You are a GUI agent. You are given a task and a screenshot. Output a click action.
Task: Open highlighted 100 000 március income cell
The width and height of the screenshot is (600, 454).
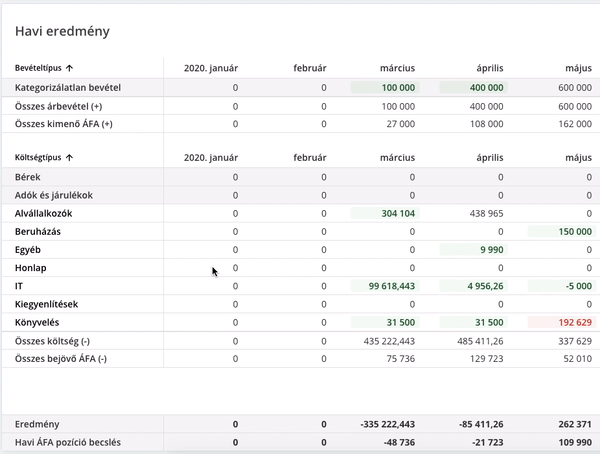tap(385, 88)
